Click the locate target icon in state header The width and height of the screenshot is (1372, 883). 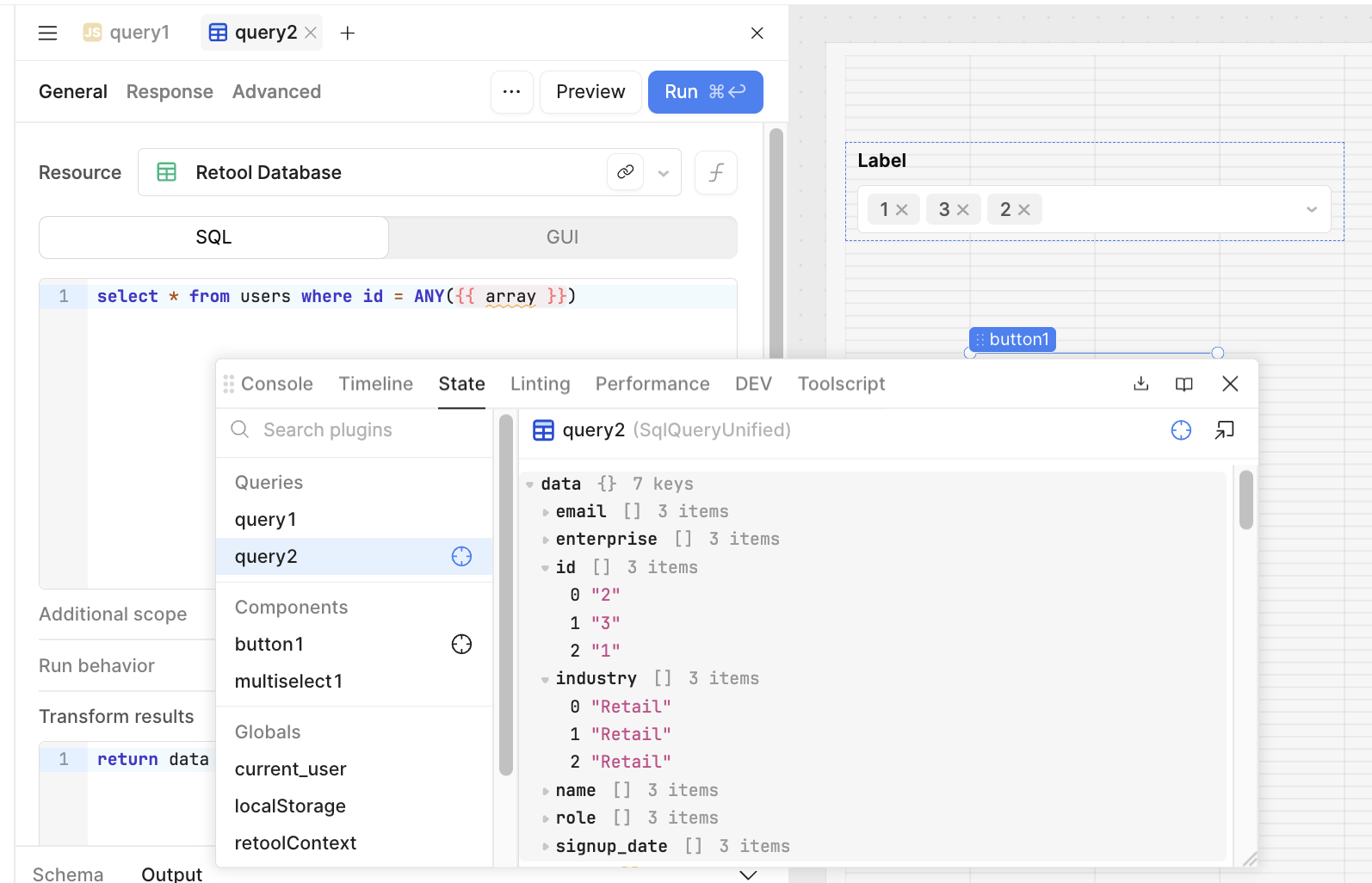[x=1181, y=430]
